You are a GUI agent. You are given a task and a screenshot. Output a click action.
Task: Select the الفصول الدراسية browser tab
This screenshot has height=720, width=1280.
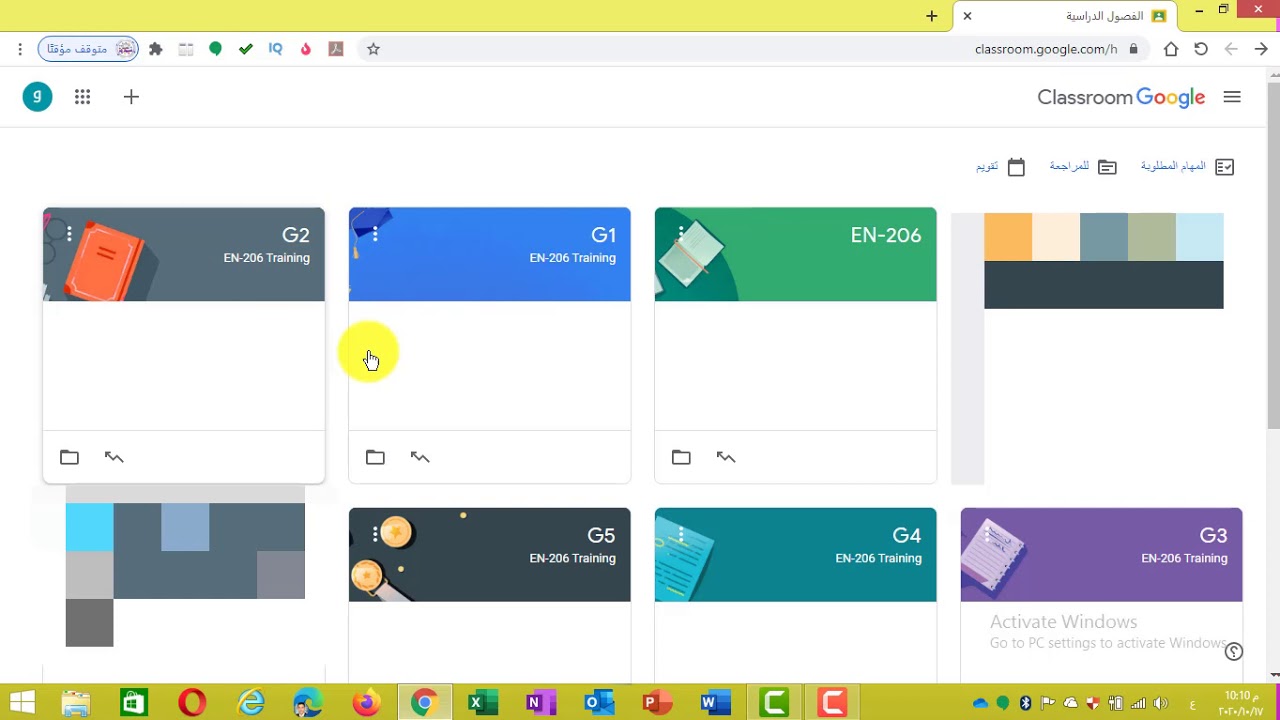coord(1065,16)
